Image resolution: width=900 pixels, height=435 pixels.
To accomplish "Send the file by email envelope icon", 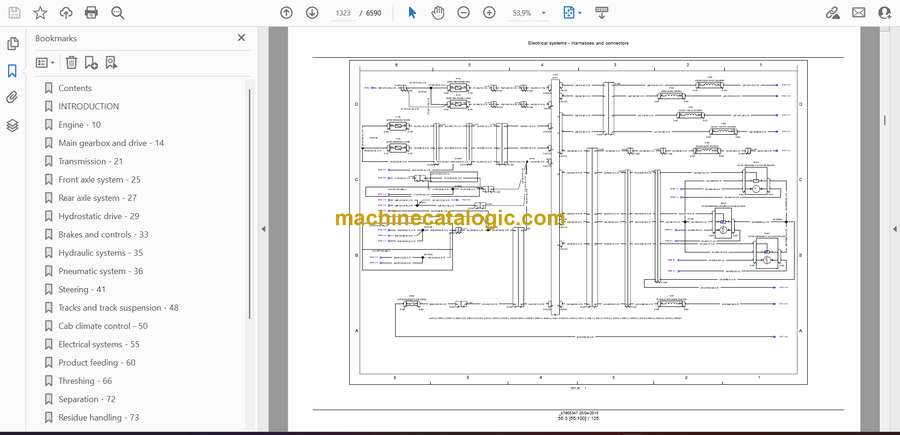I will 859,13.
